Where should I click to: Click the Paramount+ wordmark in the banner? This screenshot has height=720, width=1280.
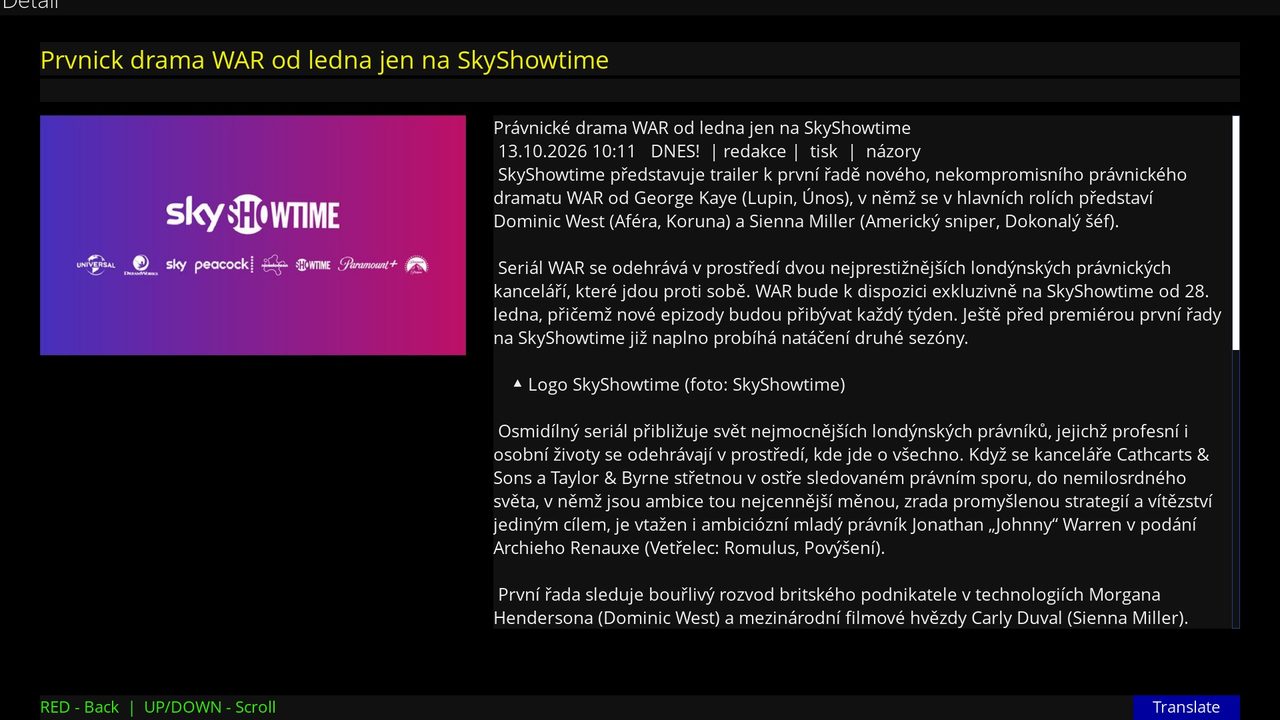pyautogui.click(x=368, y=265)
